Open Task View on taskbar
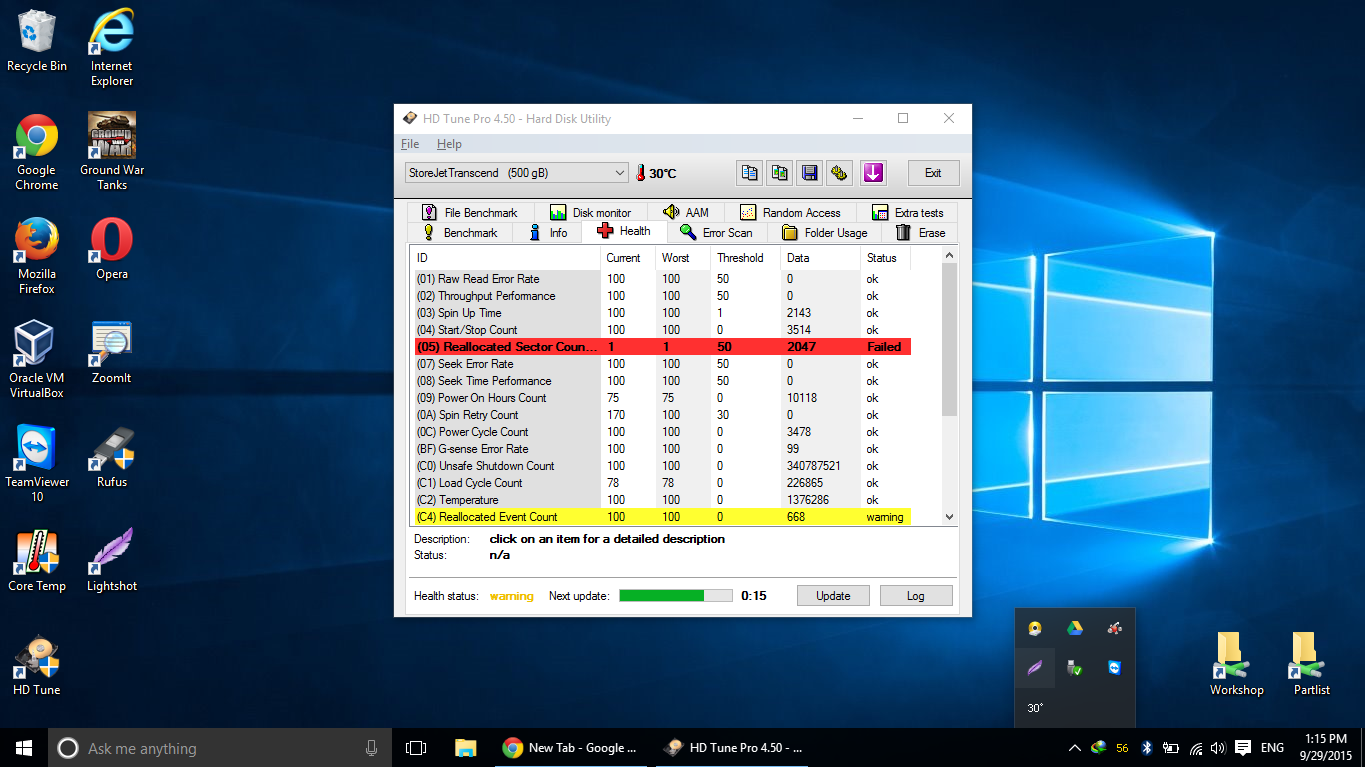Viewport: 1365px width, 767px height. pos(415,748)
